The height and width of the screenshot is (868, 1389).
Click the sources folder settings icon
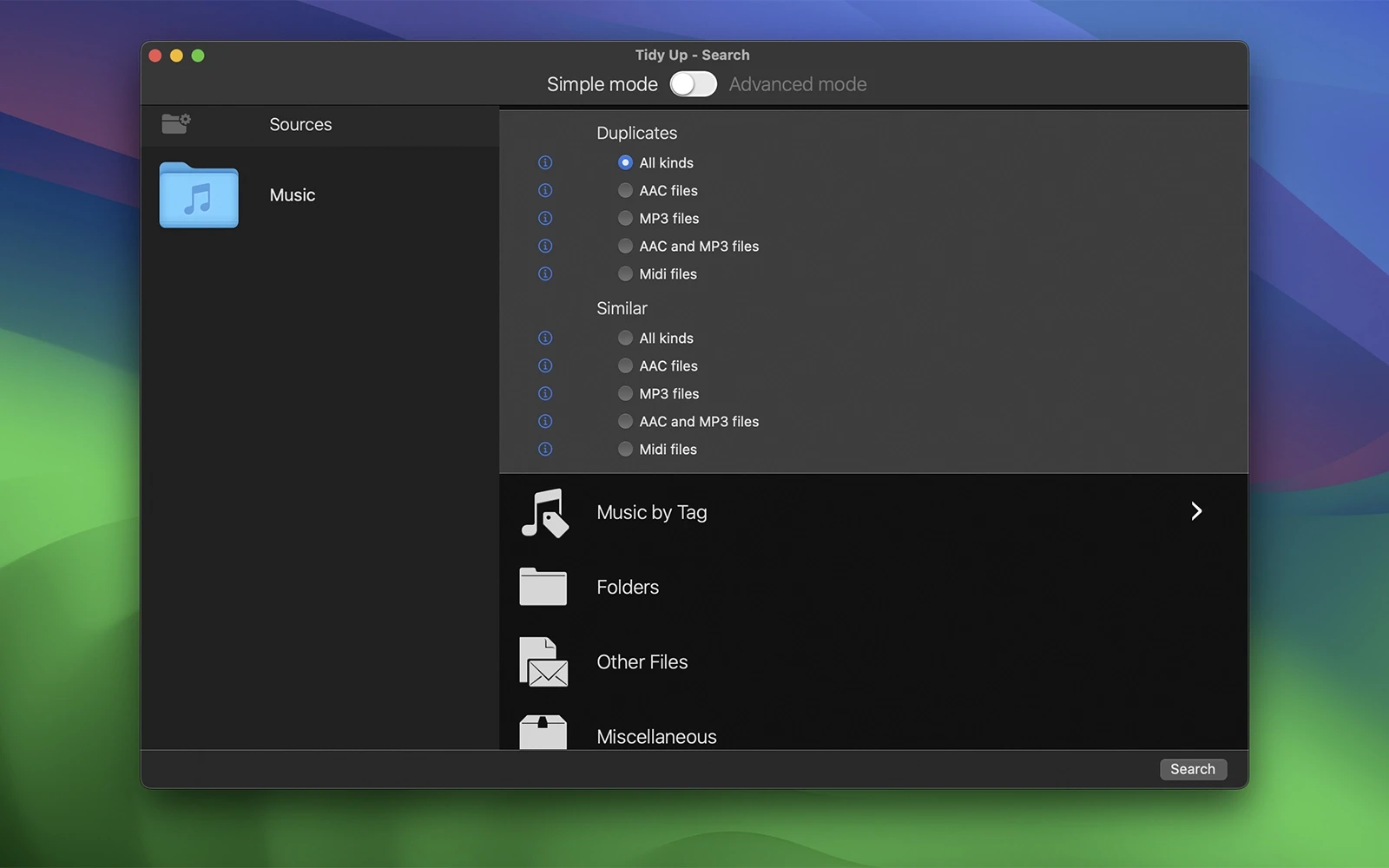tap(176, 124)
